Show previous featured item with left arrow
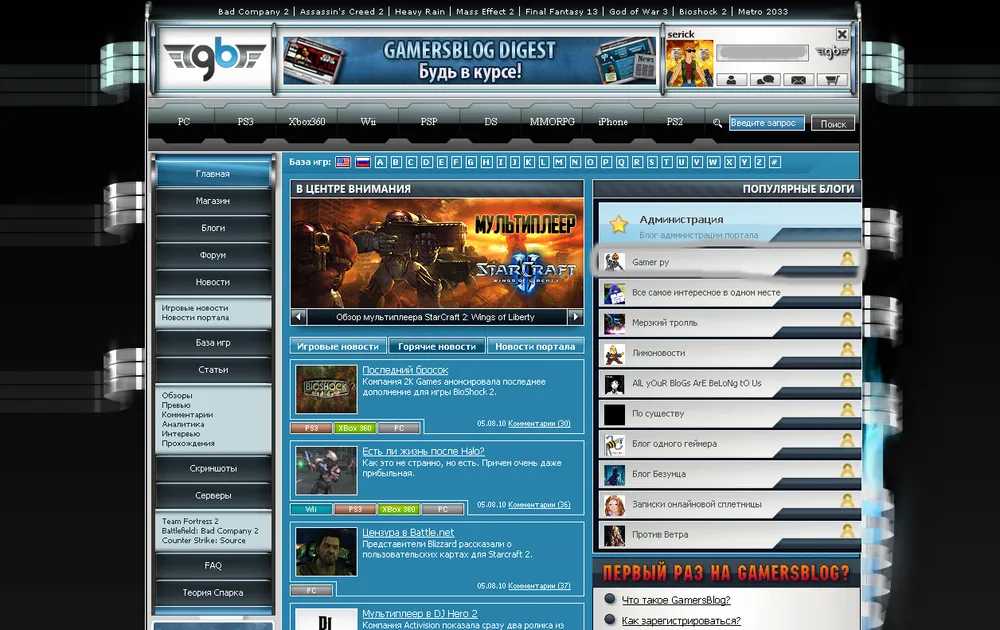 click(298, 316)
